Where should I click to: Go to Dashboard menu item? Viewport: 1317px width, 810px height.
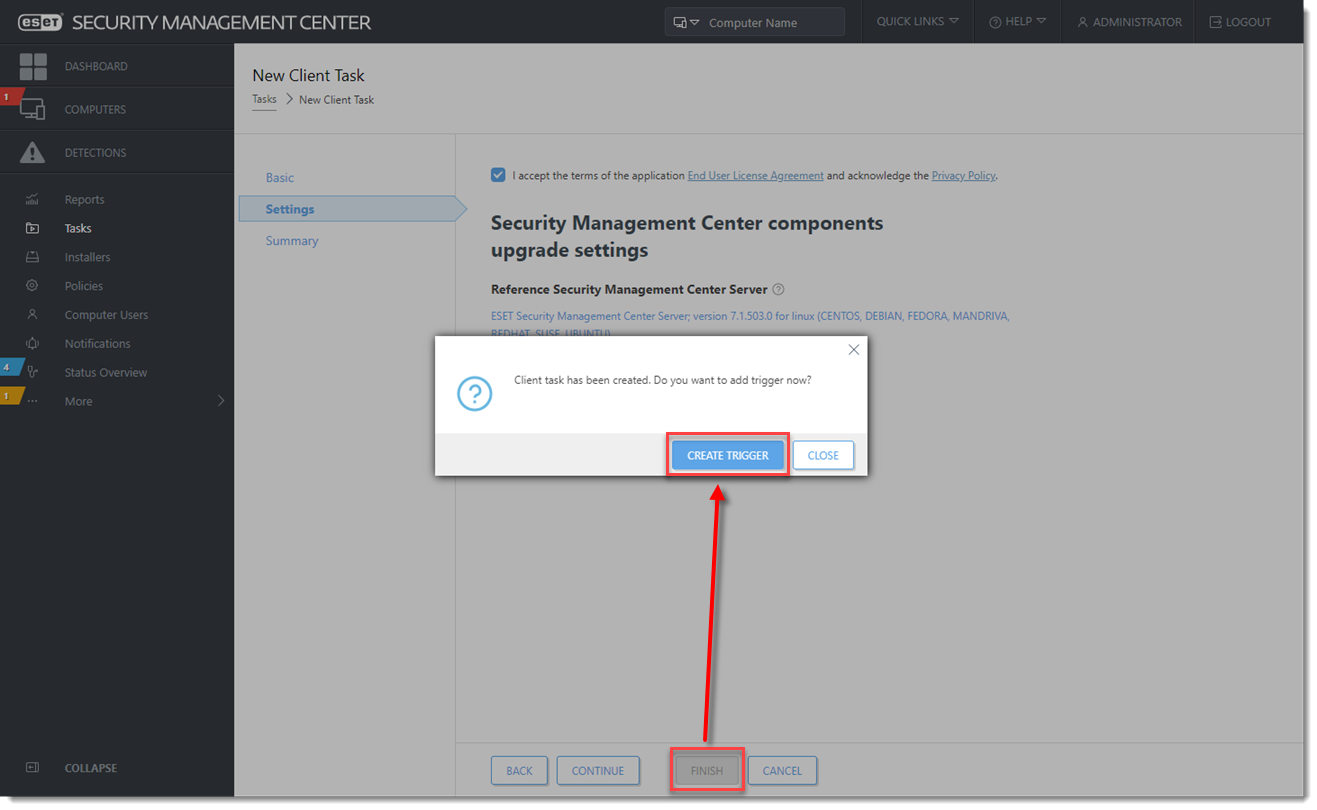pyautogui.click(x=96, y=67)
